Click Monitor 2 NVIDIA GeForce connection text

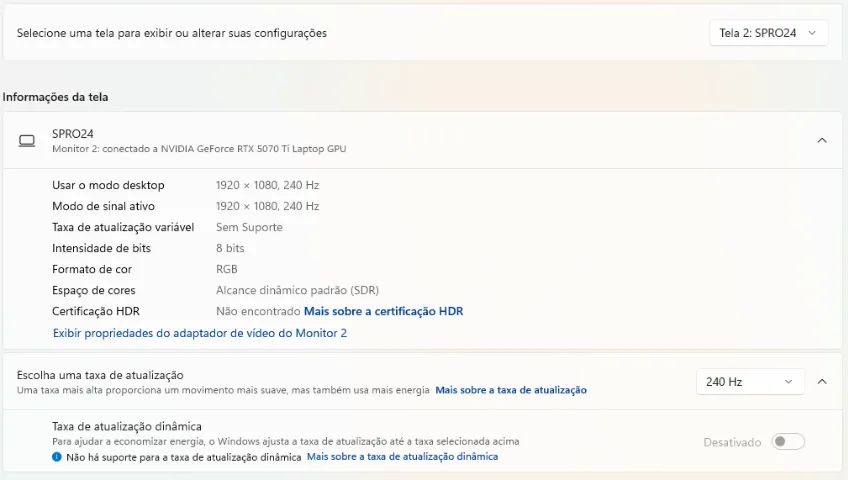click(199, 149)
